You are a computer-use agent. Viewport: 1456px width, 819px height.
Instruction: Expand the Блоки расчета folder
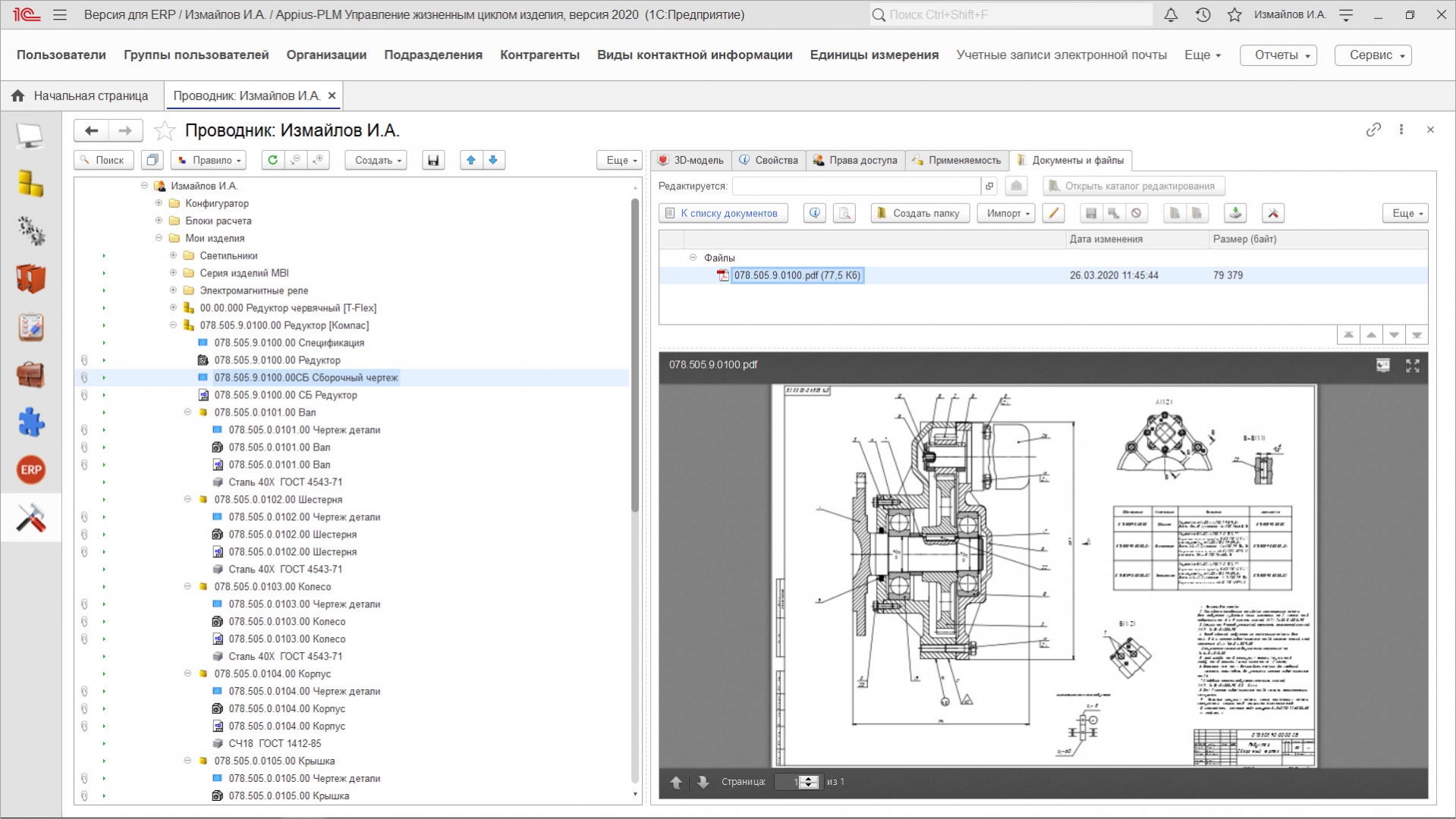(159, 221)
